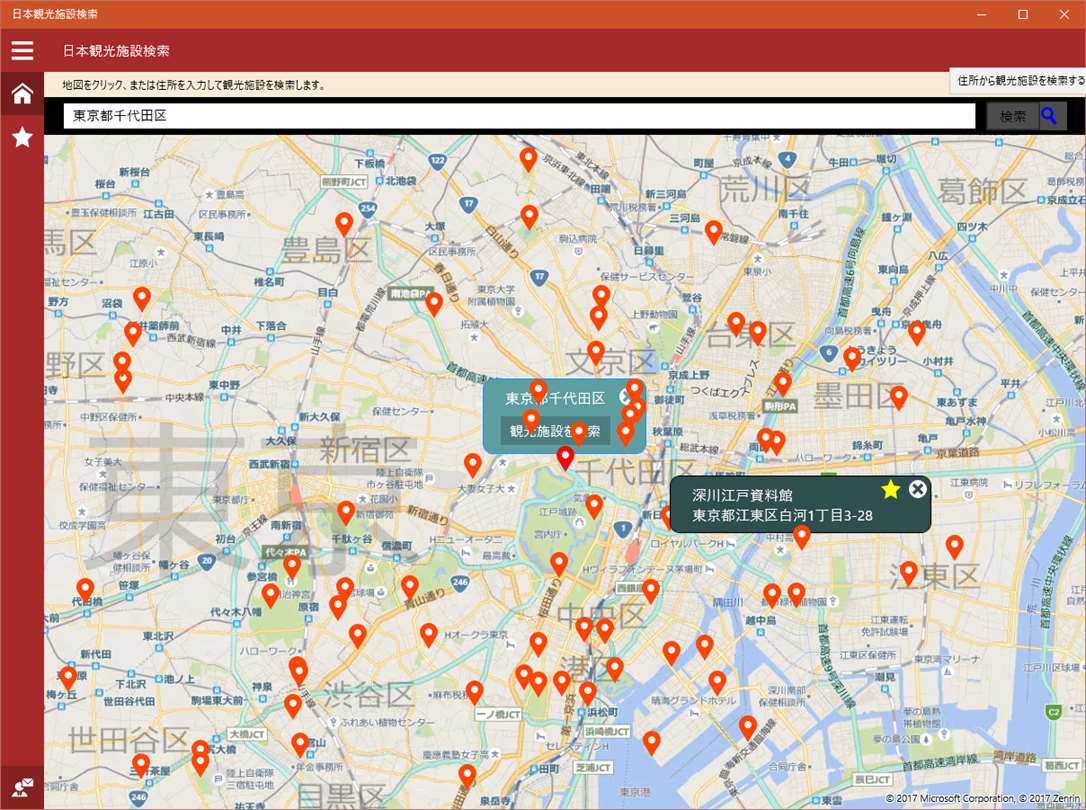Select the pin above 晴海グランドホテル label
This screenshot has height=810, width=1086.
(717, 682)
